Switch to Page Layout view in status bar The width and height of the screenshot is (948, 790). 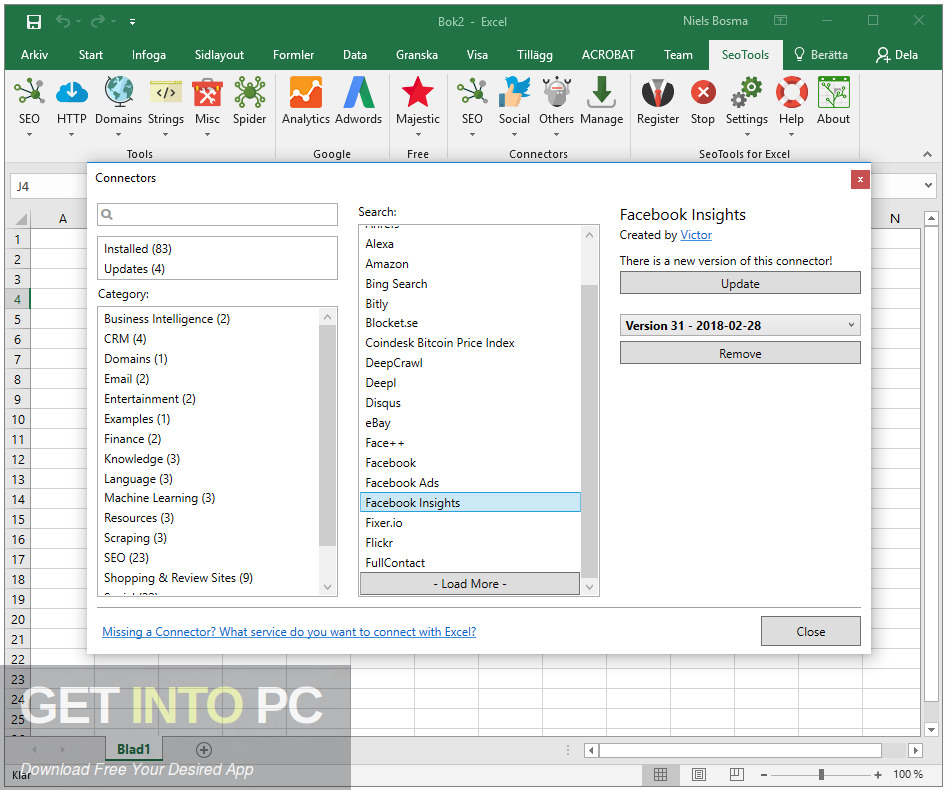(698, 774)
